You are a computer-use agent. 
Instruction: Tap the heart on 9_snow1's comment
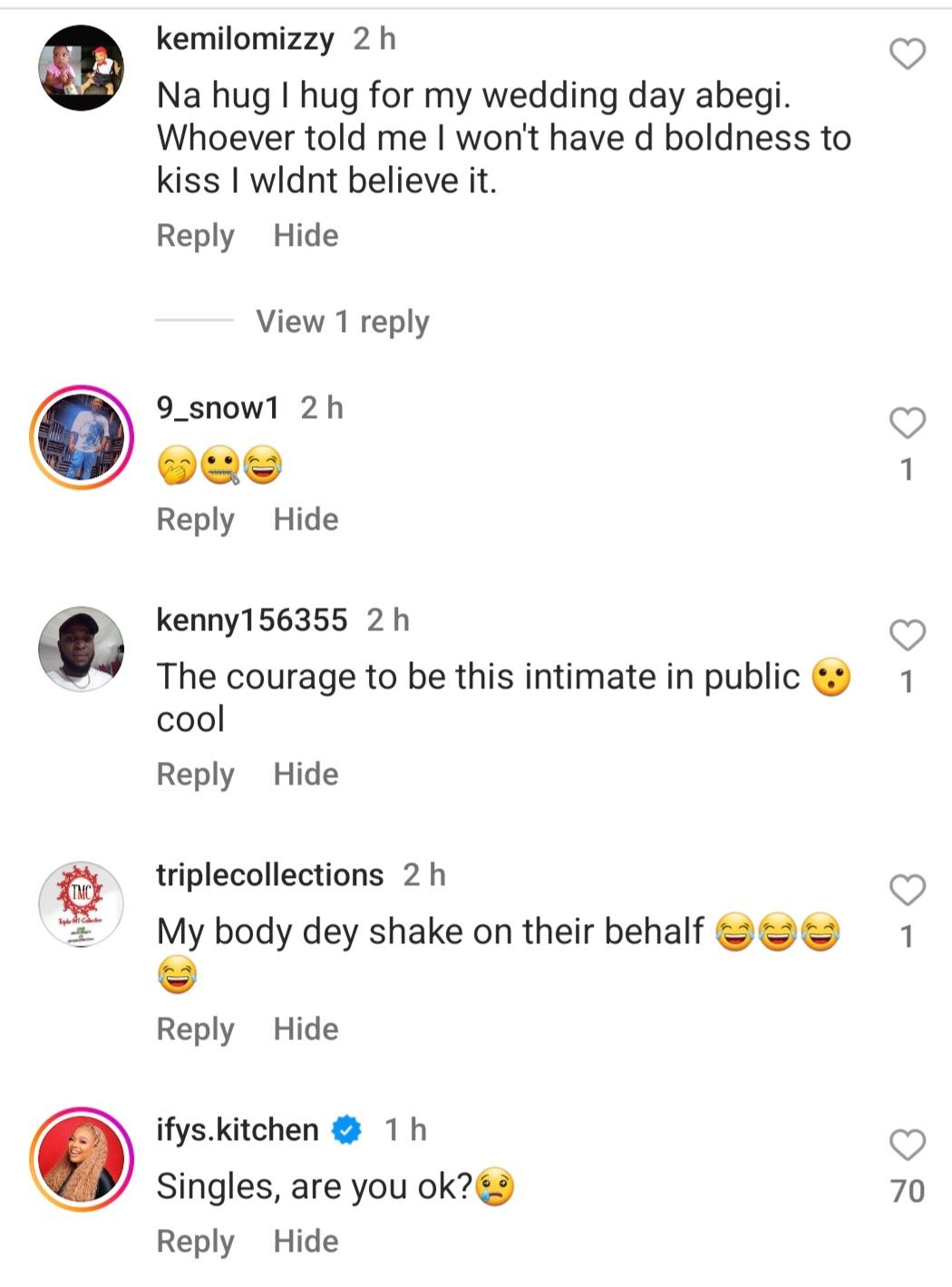click(x=907, y=424)
